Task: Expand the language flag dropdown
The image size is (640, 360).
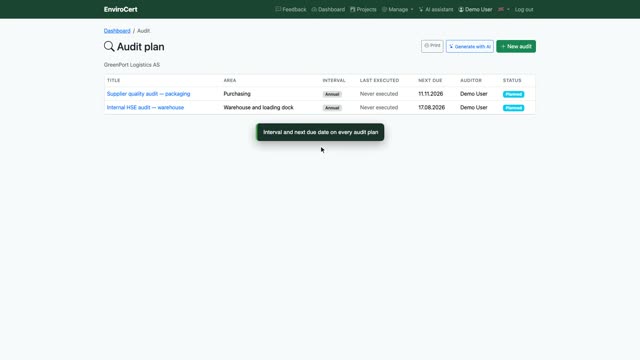Action: [504, 9]
